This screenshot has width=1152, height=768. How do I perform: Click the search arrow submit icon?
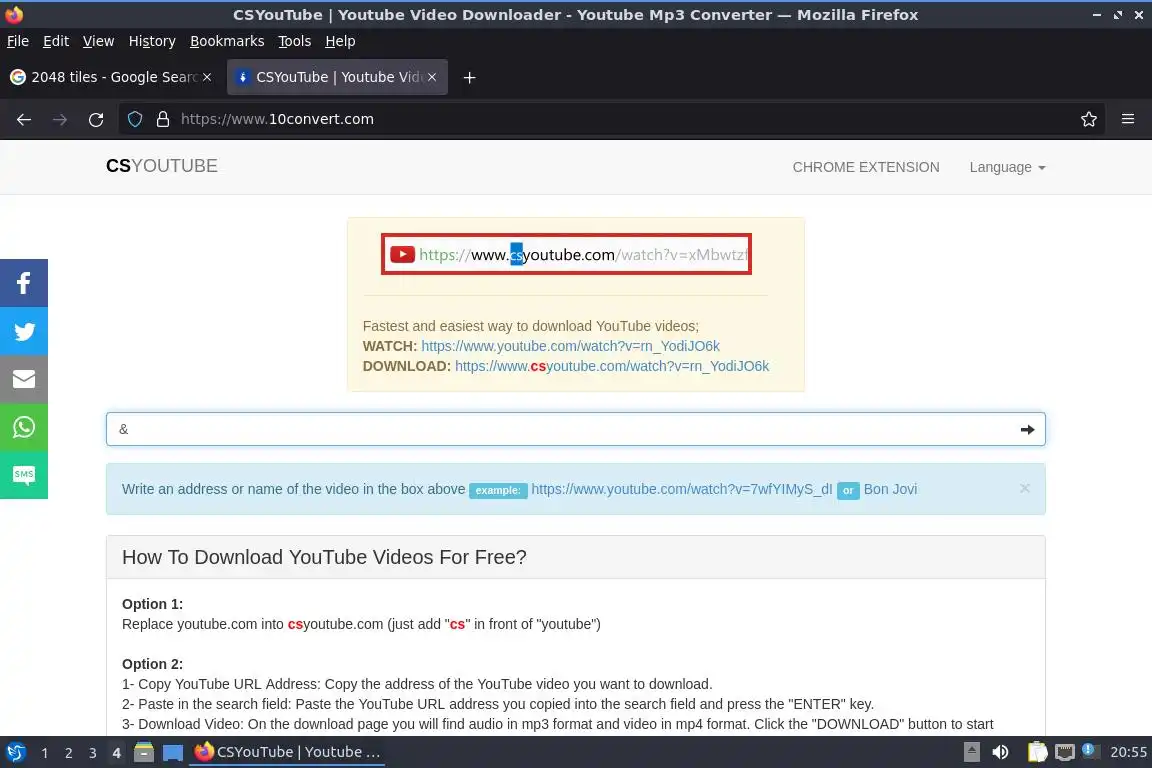[x=1027, y=430]
